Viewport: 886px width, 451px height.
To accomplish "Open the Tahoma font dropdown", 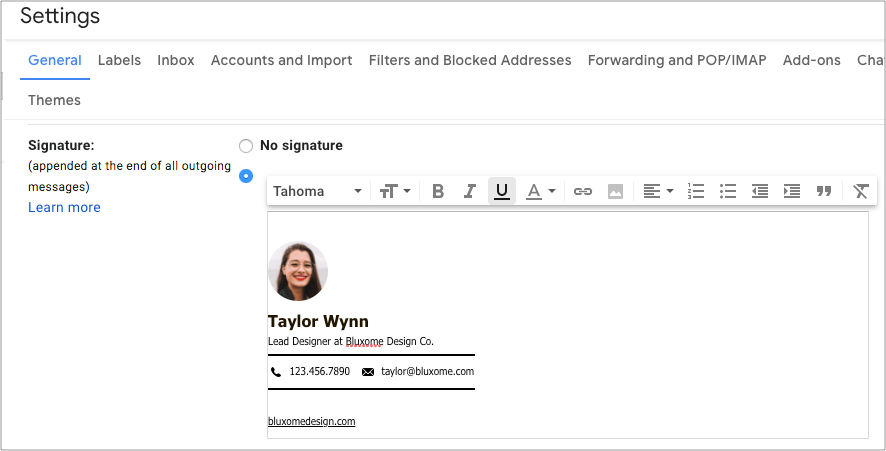I will point(317,192).
